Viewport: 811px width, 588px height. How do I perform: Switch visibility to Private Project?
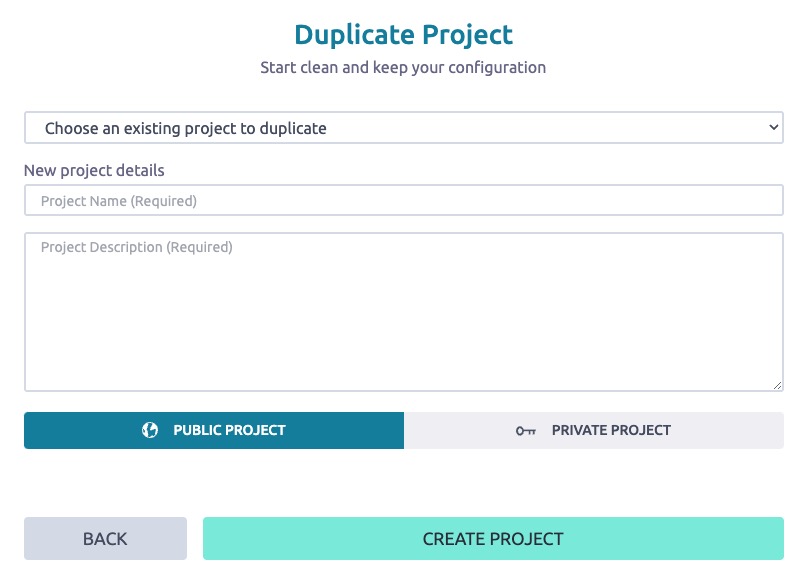click(x=594, y=430)
